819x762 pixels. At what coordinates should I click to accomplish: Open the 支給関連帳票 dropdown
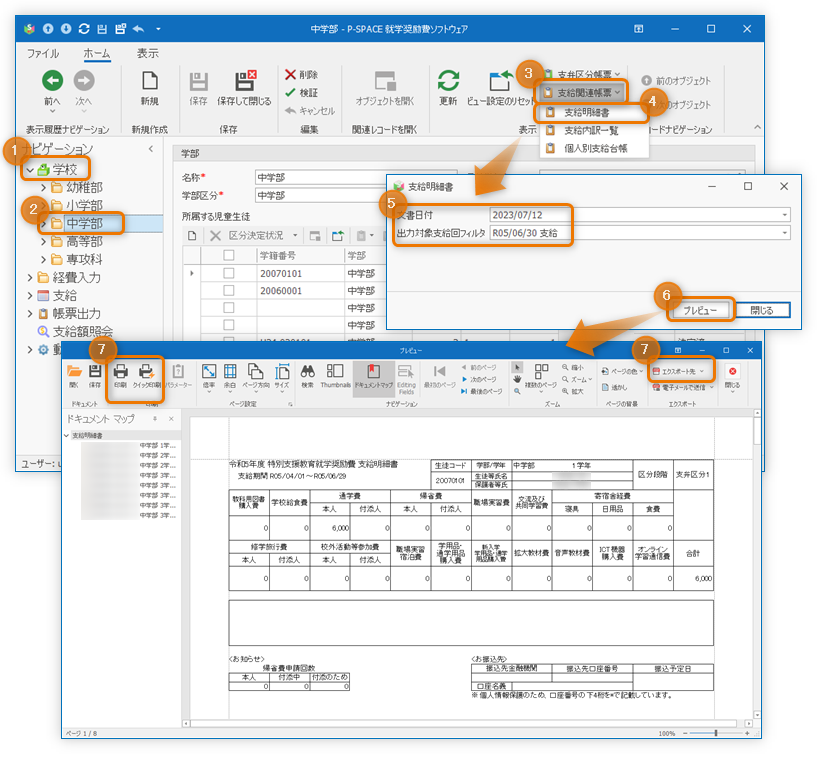pos(582,92)
